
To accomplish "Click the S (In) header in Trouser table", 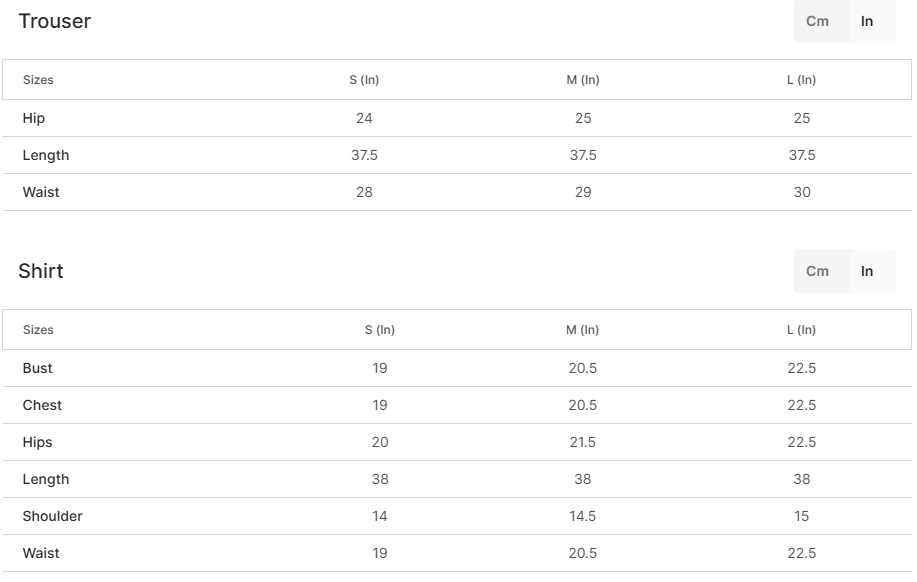I will (x=364, y=80).
